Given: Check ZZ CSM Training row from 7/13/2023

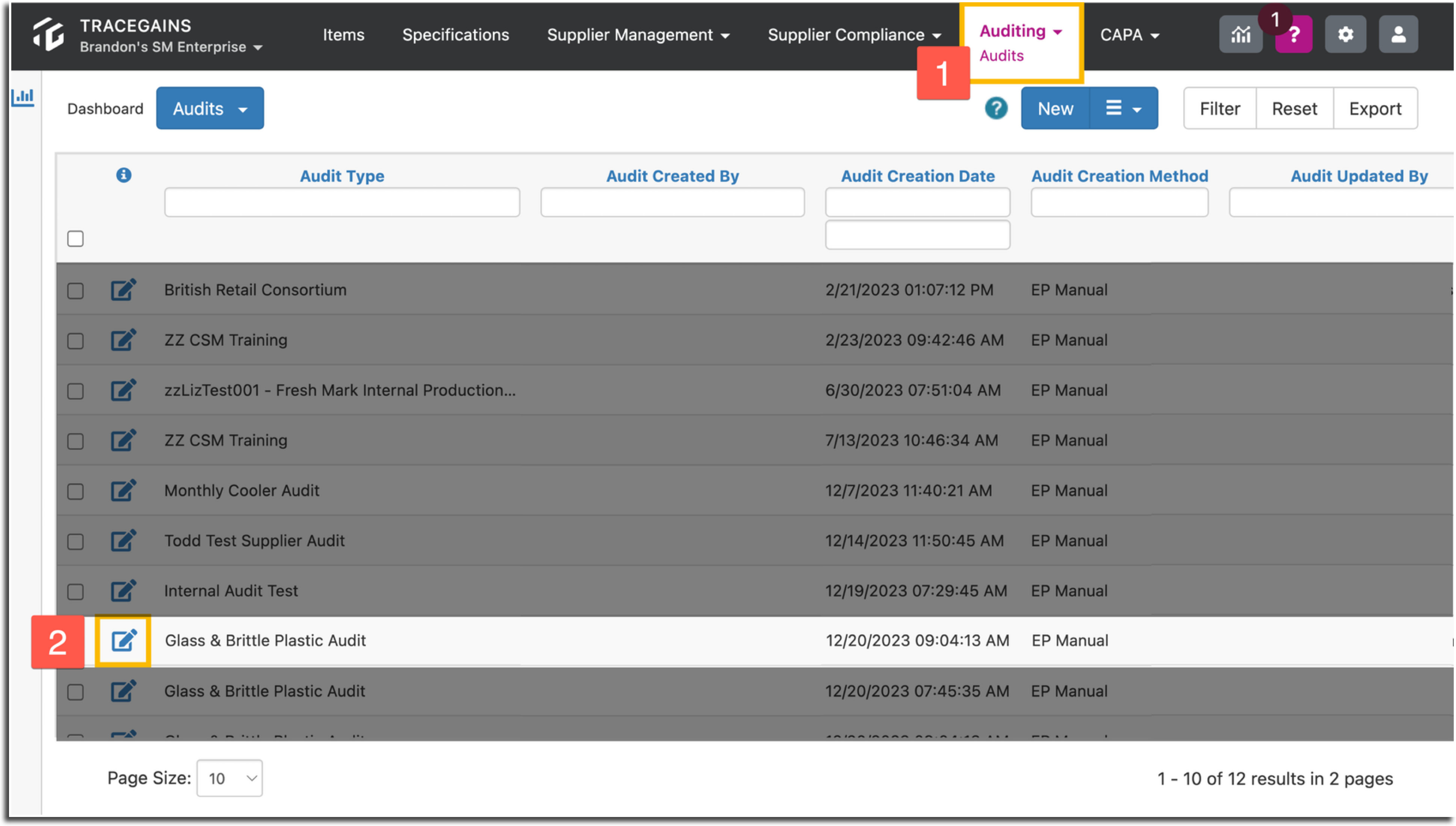Looking at the screenshot, I should pos(76,441).
